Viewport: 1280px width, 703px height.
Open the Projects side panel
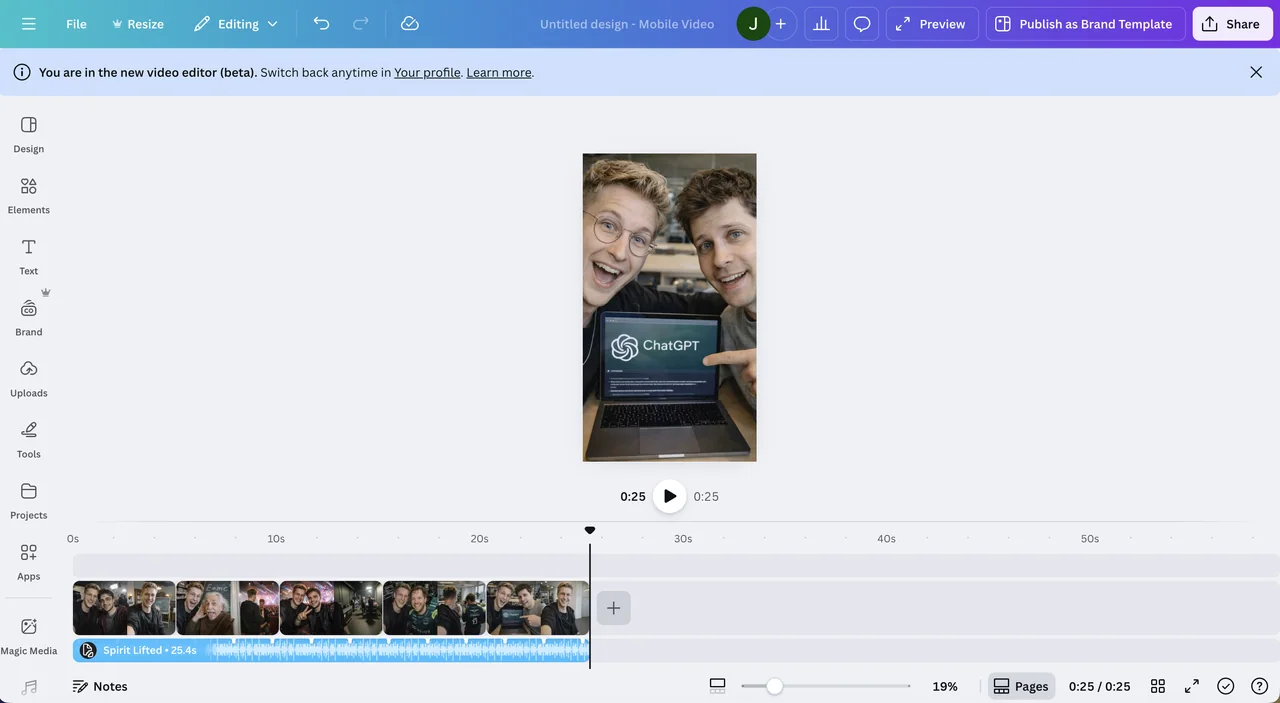pos(29,500)
